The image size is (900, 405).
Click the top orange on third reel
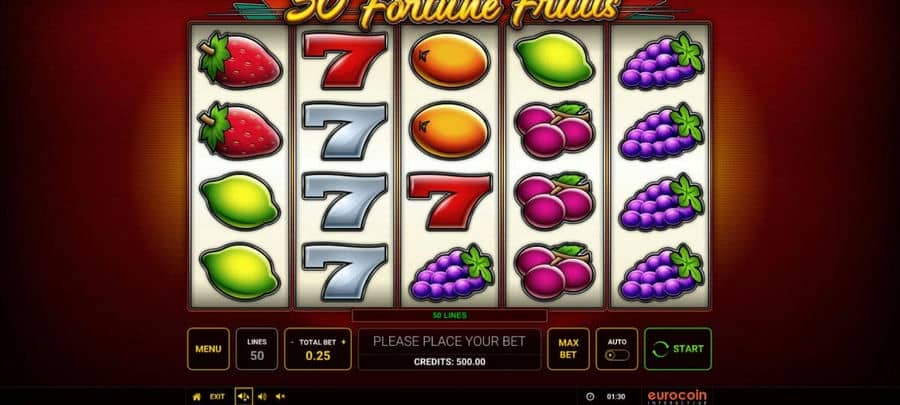449,60
